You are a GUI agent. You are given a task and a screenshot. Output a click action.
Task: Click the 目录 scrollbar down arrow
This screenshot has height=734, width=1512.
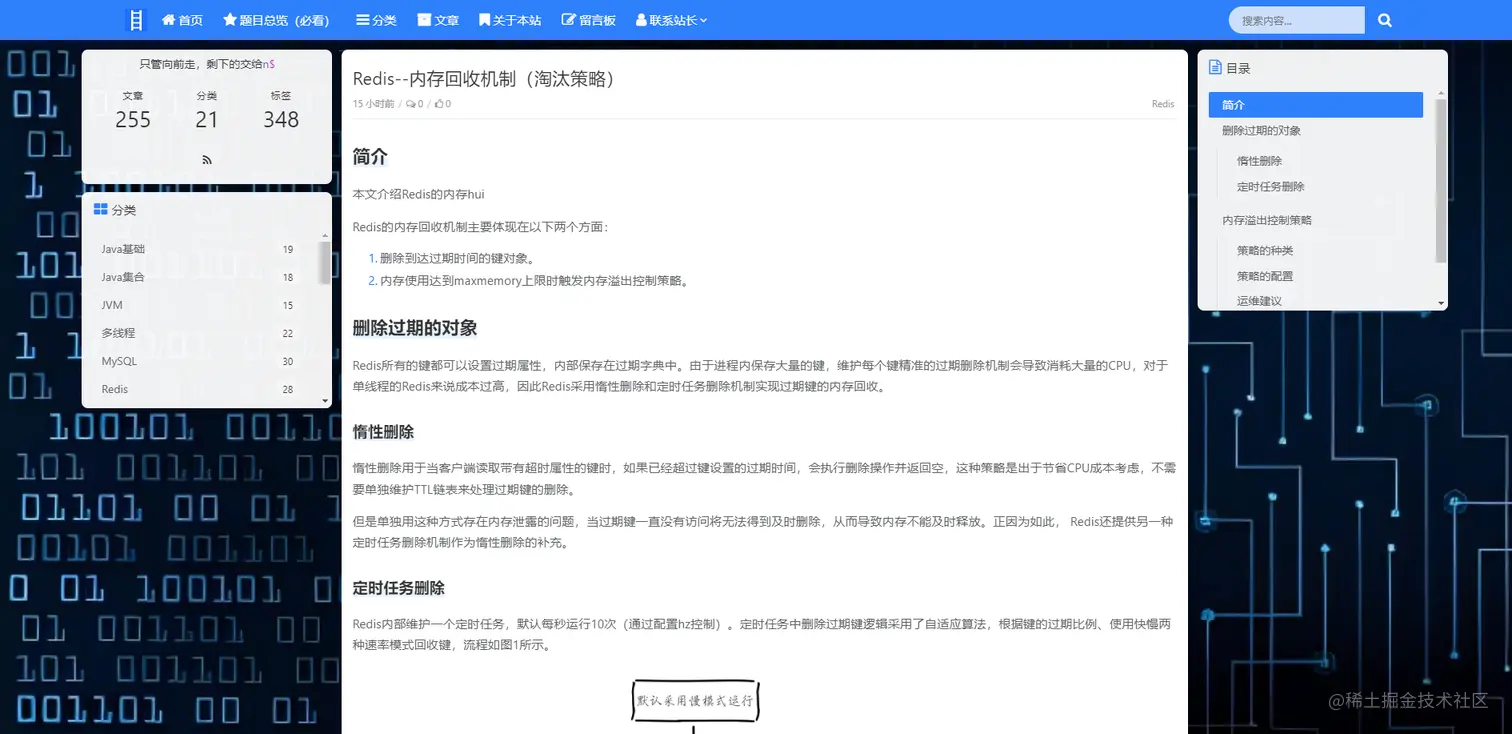click(x=1441, y=302)
